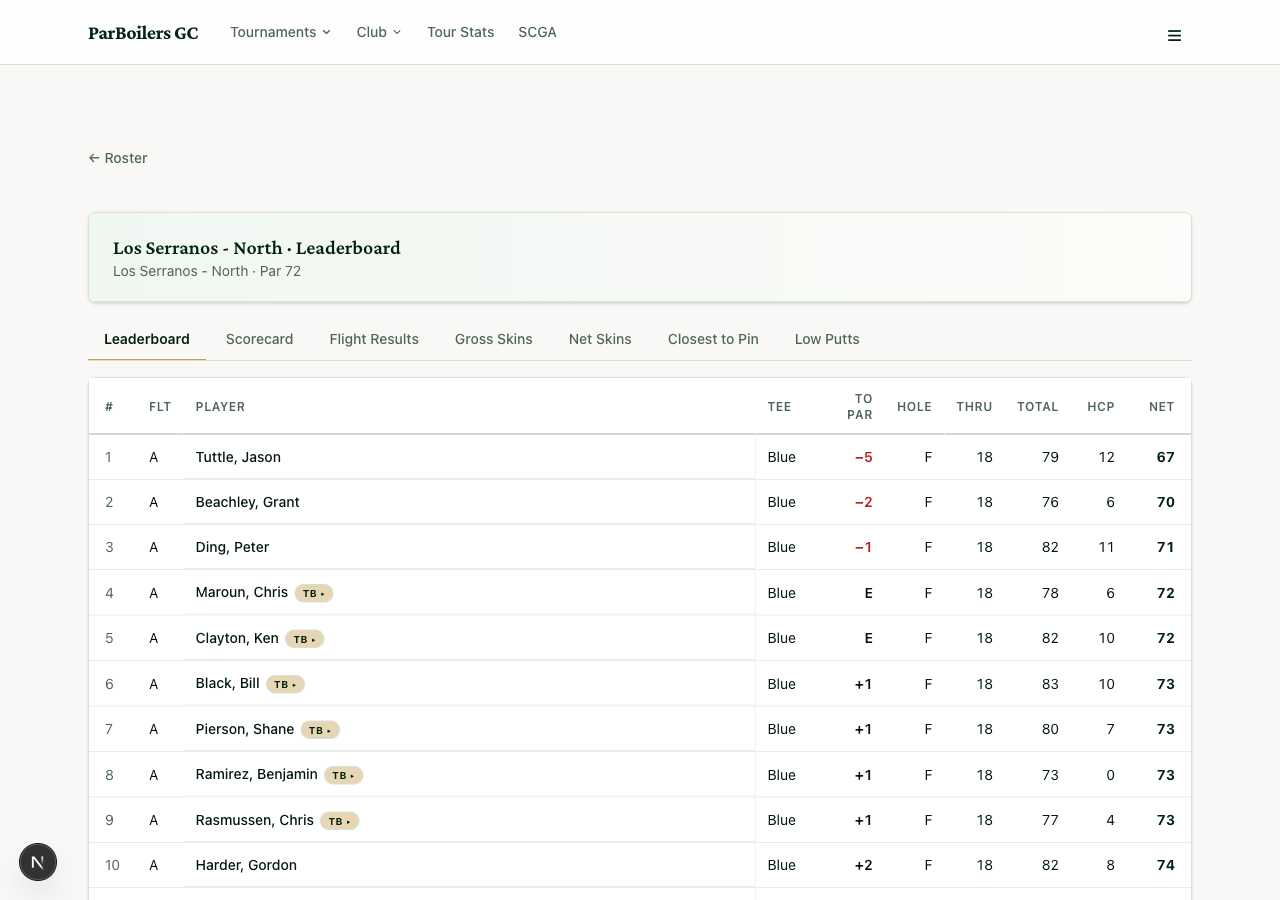Click the PLAYER column header
Screen dimensions: 1280x900
(x=220, y=407)
